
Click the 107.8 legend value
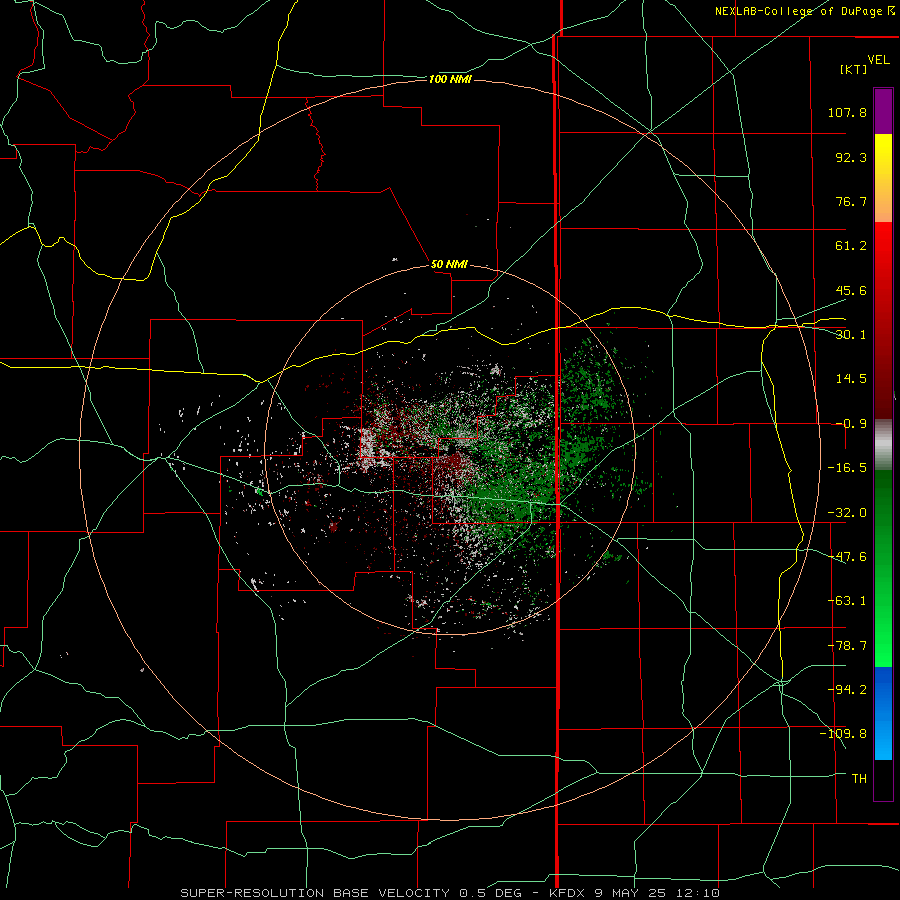tap(847, 112)
